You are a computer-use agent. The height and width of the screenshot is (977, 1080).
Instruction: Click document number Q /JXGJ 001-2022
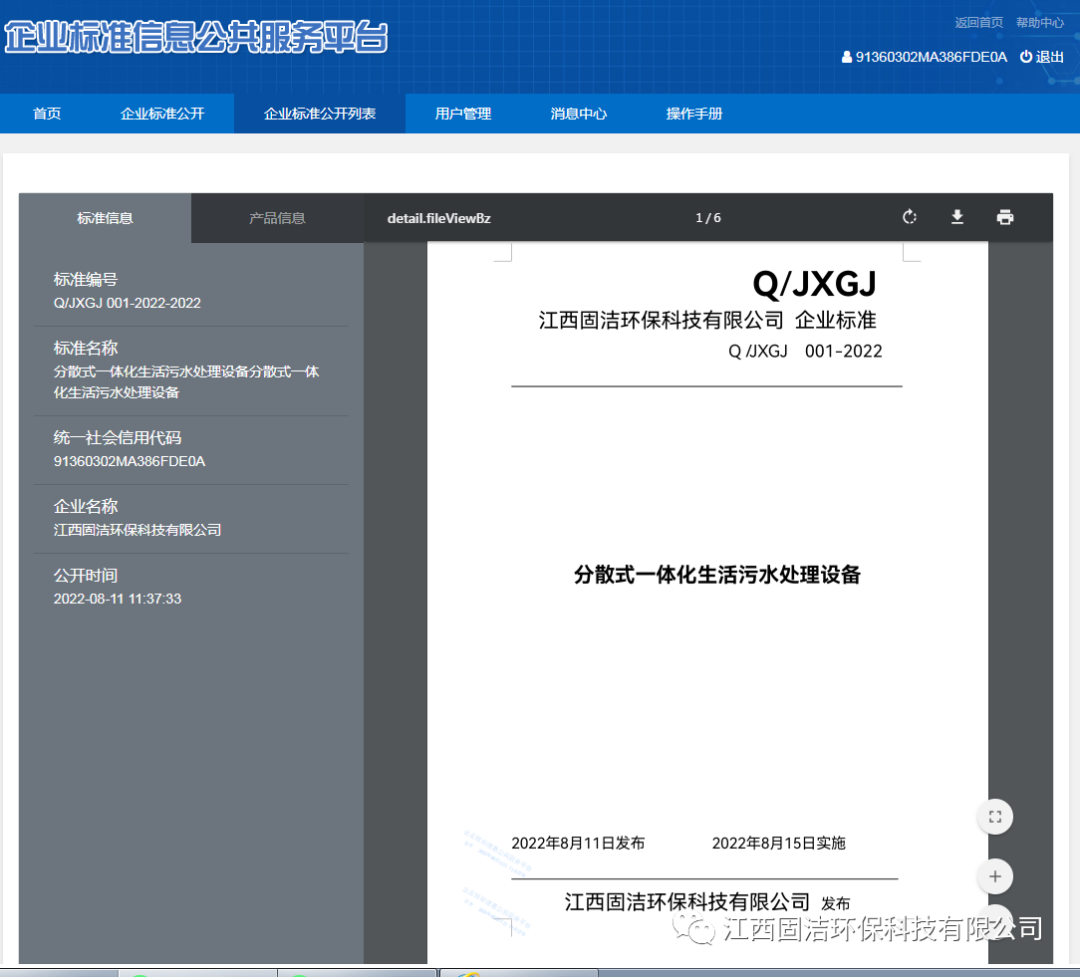[805, 351]
